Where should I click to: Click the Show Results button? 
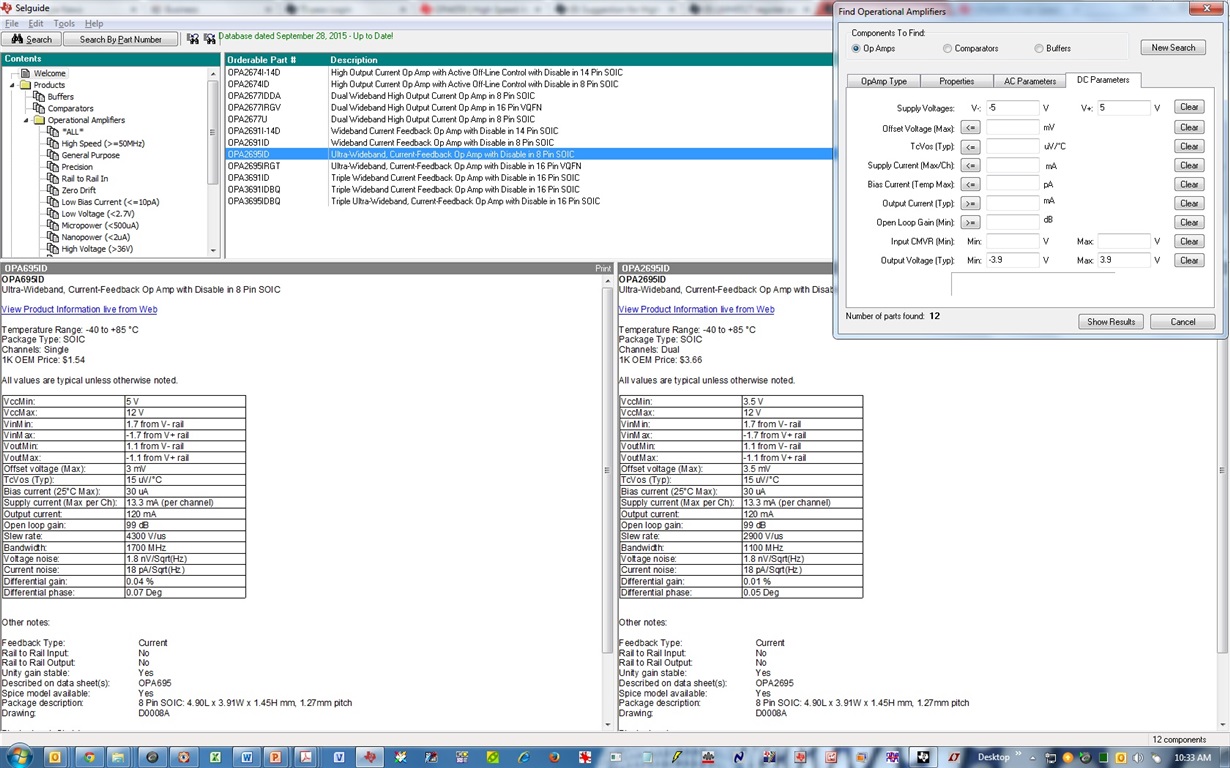[x=1111, y=321]
